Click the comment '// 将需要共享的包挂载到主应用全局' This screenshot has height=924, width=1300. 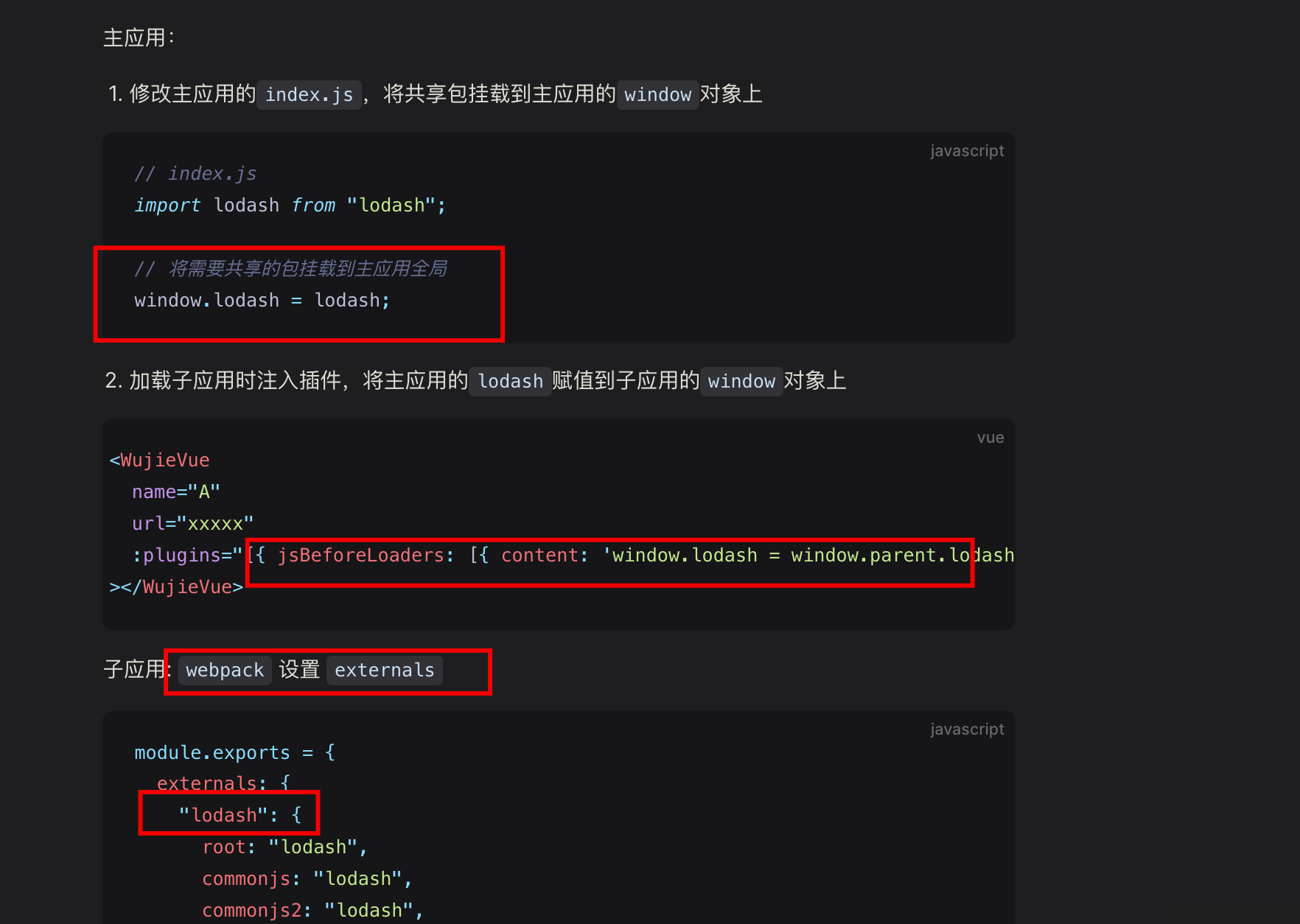coord(290,269)
